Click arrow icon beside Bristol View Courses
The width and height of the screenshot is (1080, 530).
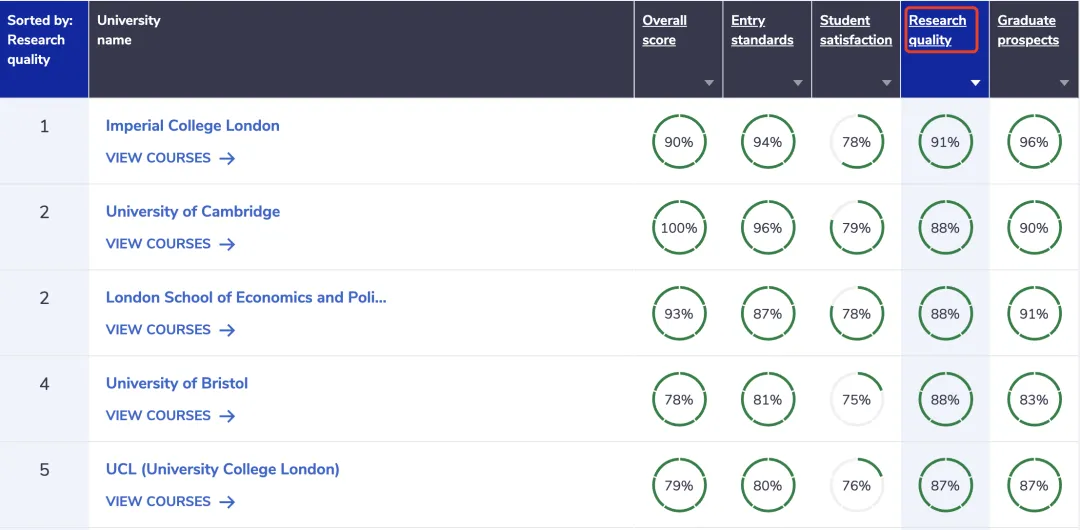[x=227, y=416]
